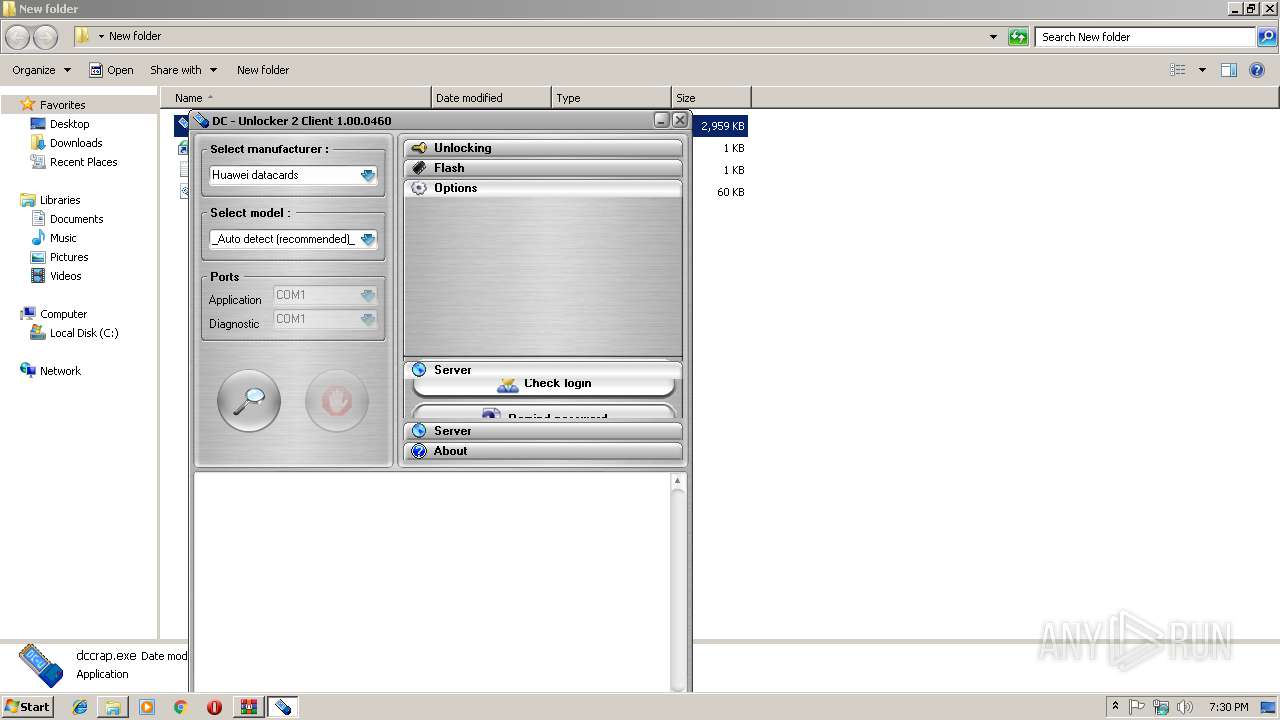Viewport: 1280px width, 720px height.
Task: Open the Flash panel in DC-Unlocker
Action: point(543,168)
